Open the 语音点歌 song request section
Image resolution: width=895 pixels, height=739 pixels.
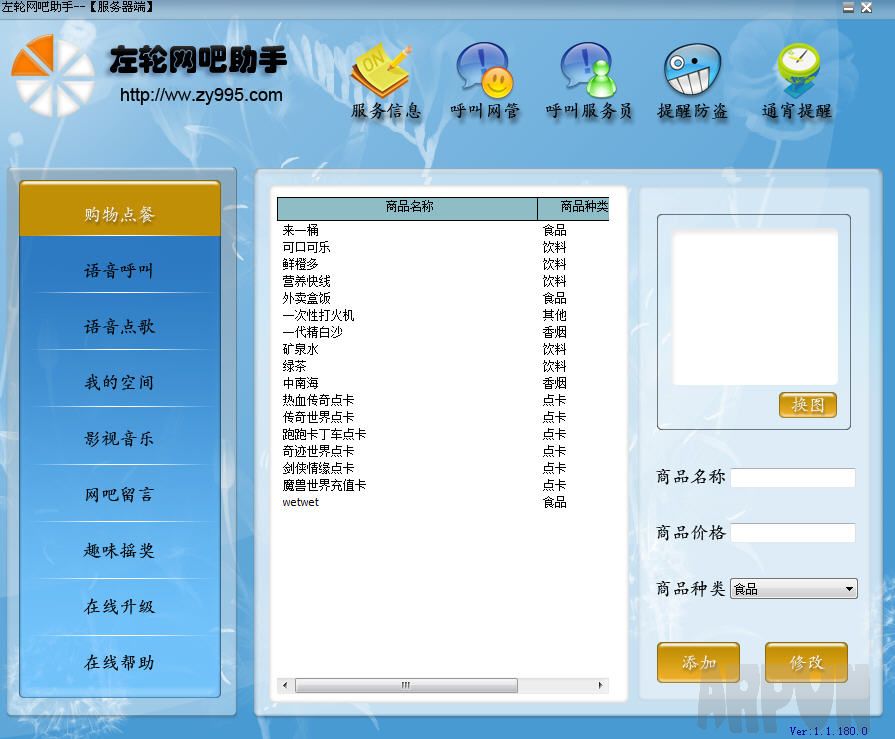120,324
